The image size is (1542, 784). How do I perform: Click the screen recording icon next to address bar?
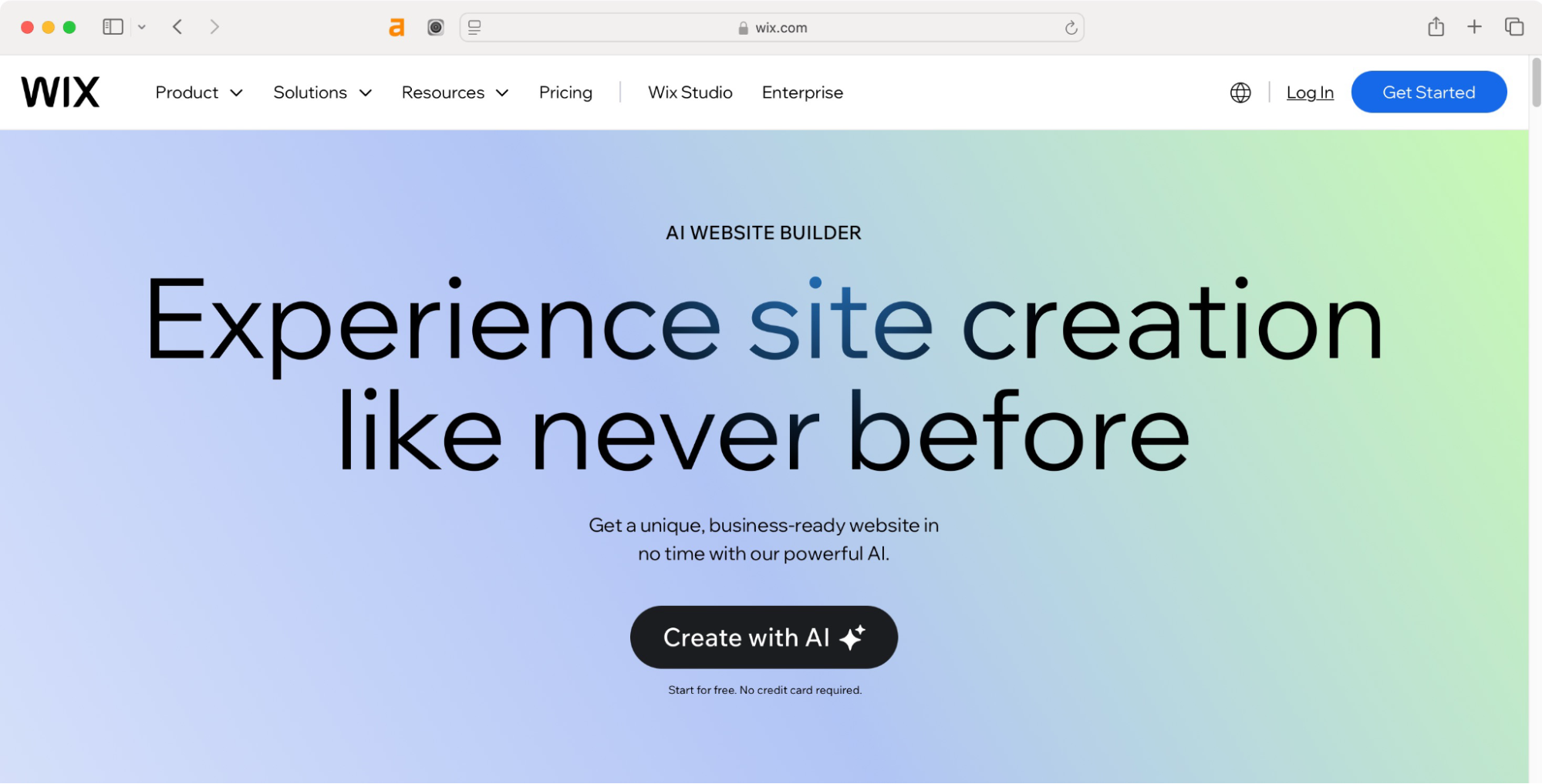[434, 27]
